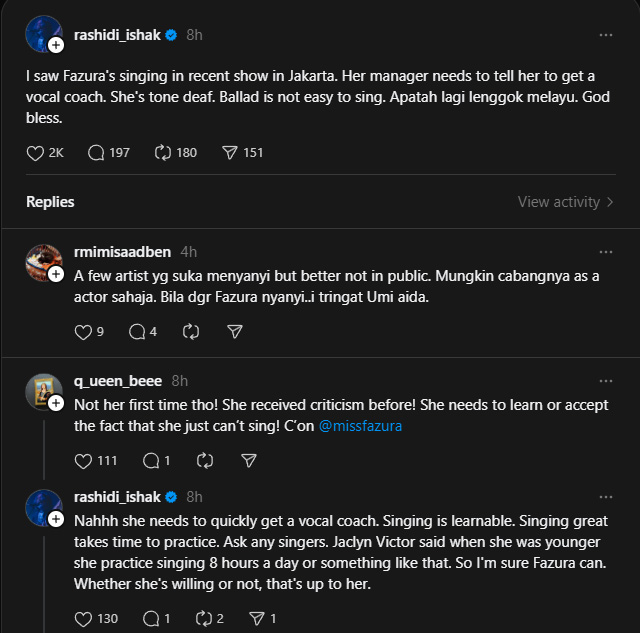Like the Jaclyn Victor reply with 130 likes

point(83,619)
